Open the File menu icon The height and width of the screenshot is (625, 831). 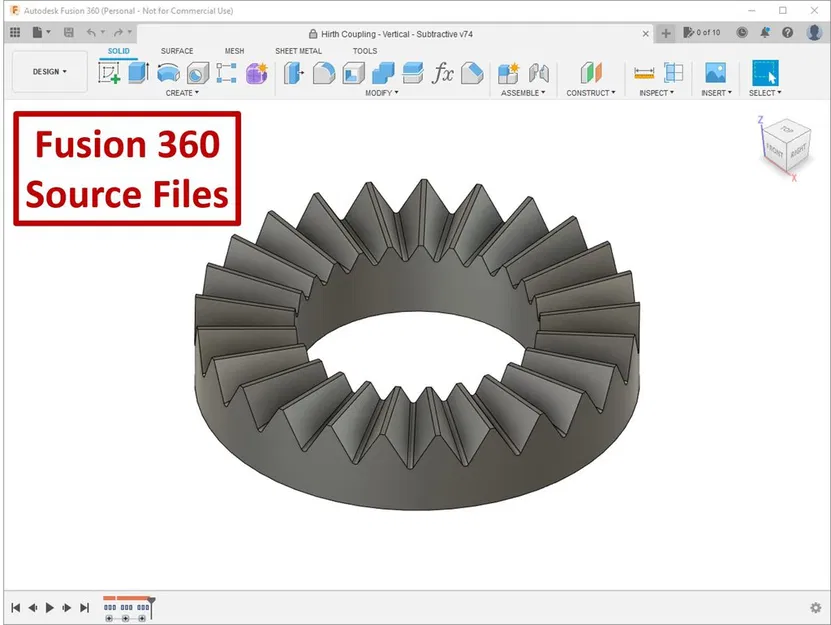37,32
